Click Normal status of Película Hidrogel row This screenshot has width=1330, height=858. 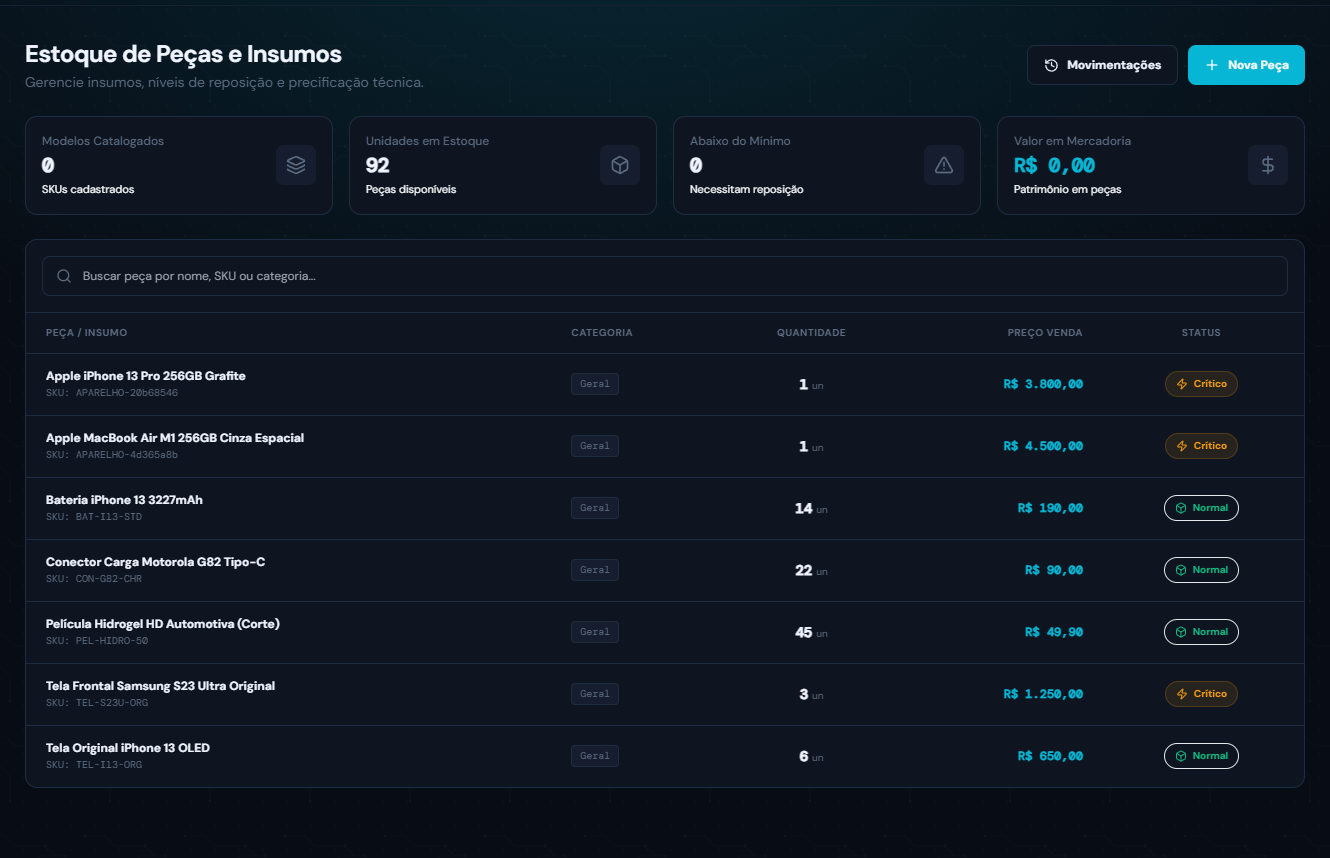[1201, 632]
